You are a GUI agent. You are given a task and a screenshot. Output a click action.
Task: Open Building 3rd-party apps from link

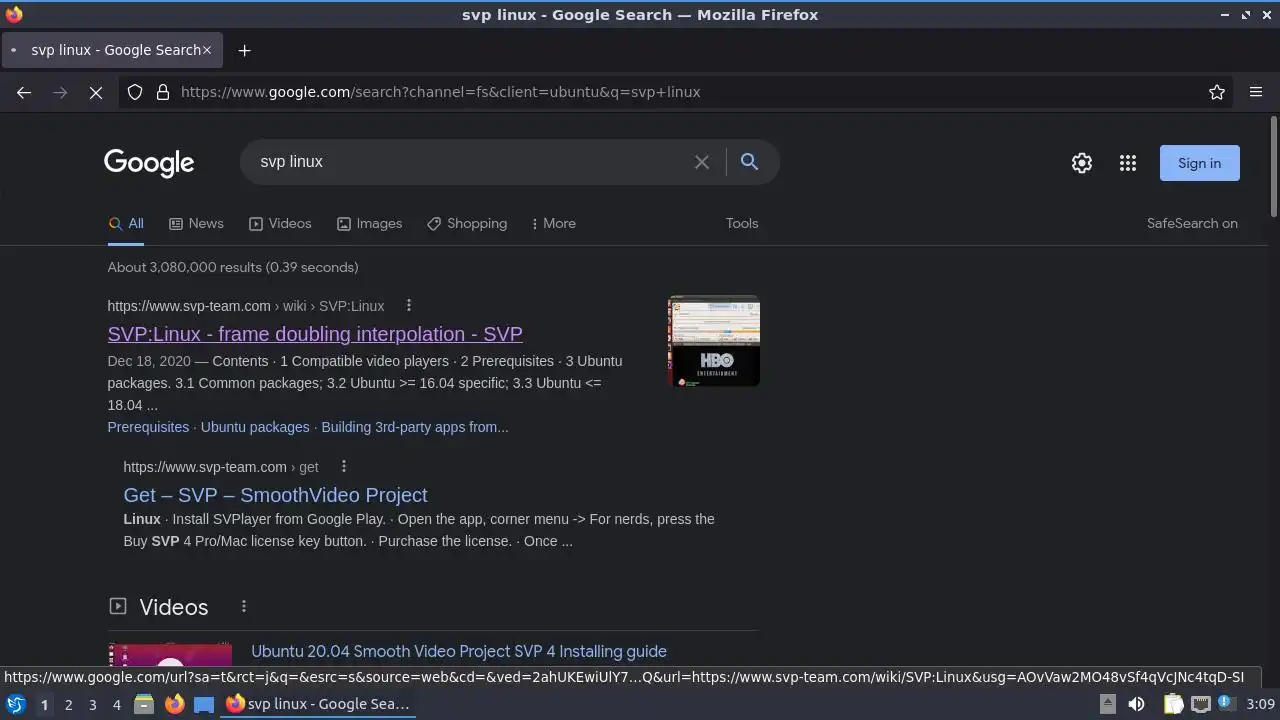click(x=414, y=427)
